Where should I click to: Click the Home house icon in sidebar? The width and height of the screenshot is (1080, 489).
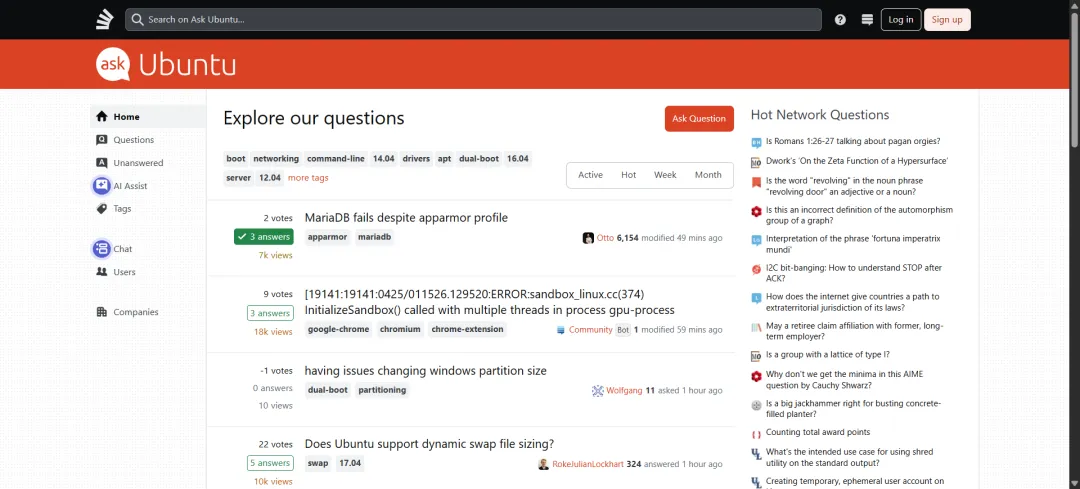click(x=102, y=117)
